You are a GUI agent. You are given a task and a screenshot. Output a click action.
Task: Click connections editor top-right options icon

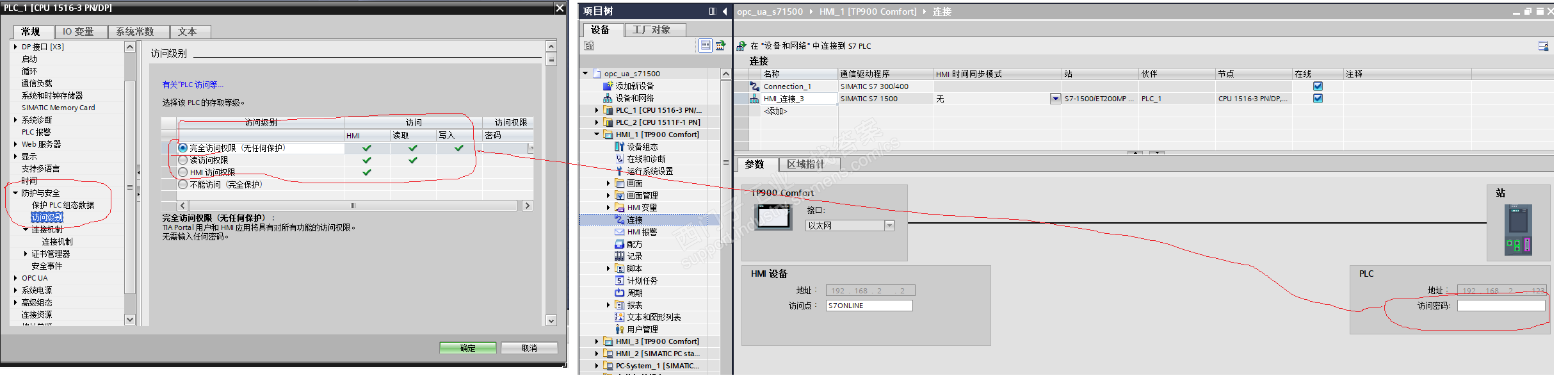pos(1543,45)
